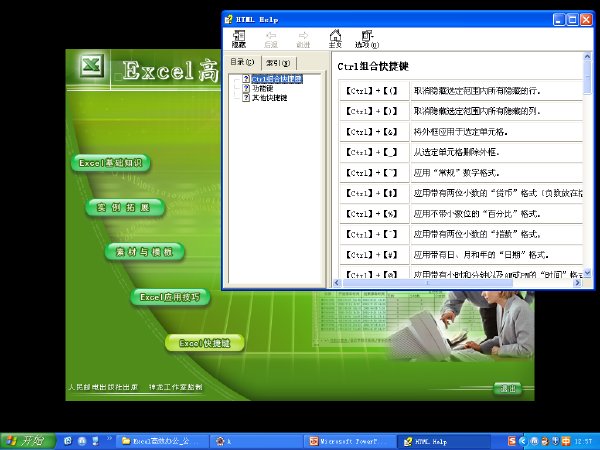Expand the quick launch chevron on taskbar
Screen dimensions: 600x450
pyautogui.click(x=109, y=439)
